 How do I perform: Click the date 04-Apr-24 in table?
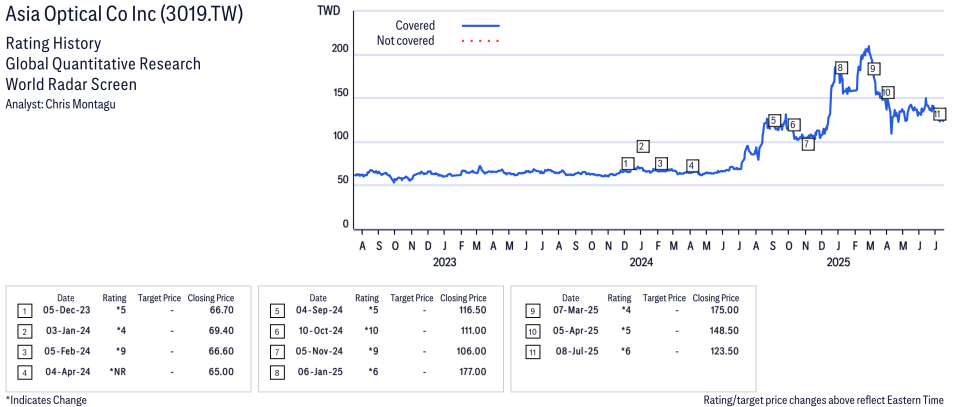click(x=66, y=372)
